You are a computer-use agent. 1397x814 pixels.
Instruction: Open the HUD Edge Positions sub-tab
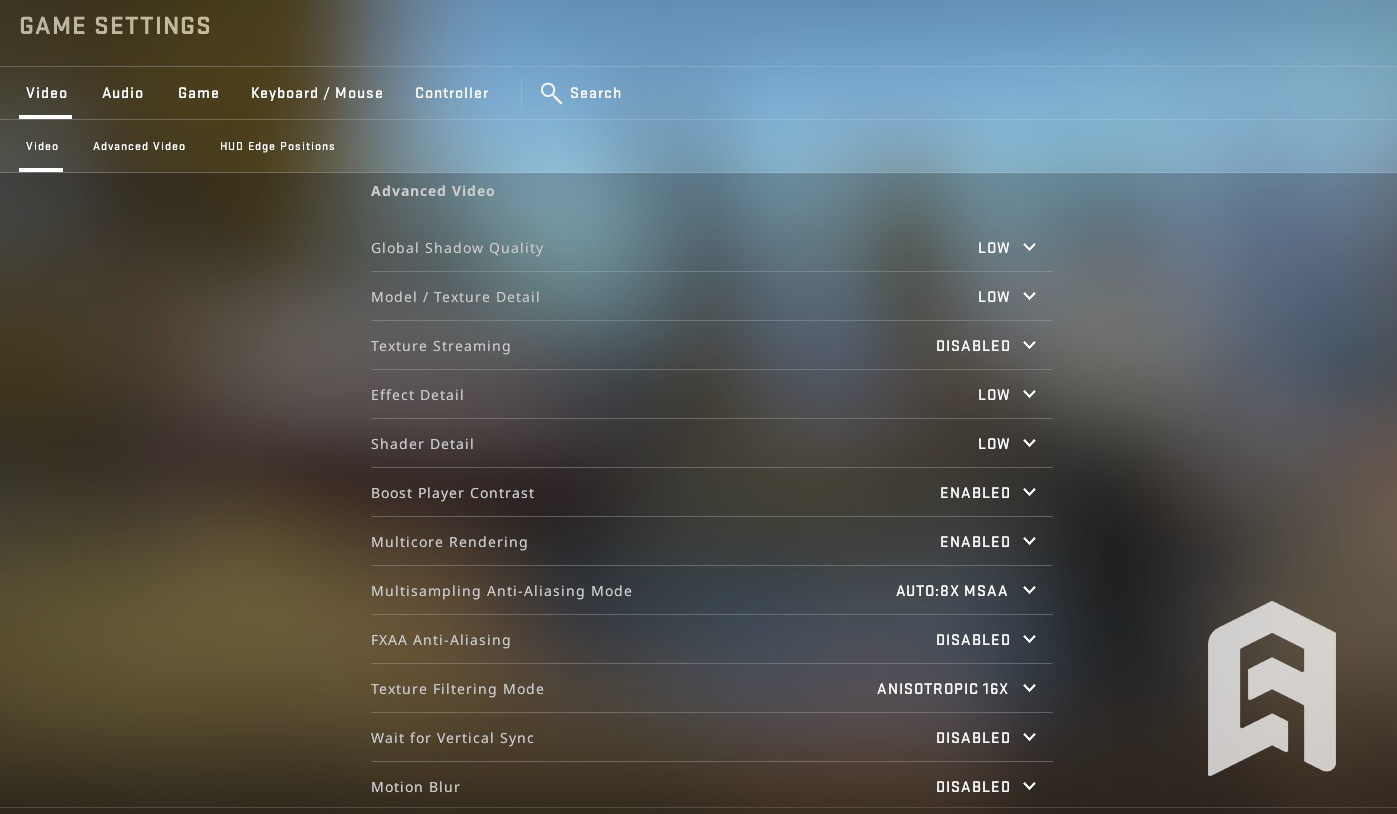point(277,146)
